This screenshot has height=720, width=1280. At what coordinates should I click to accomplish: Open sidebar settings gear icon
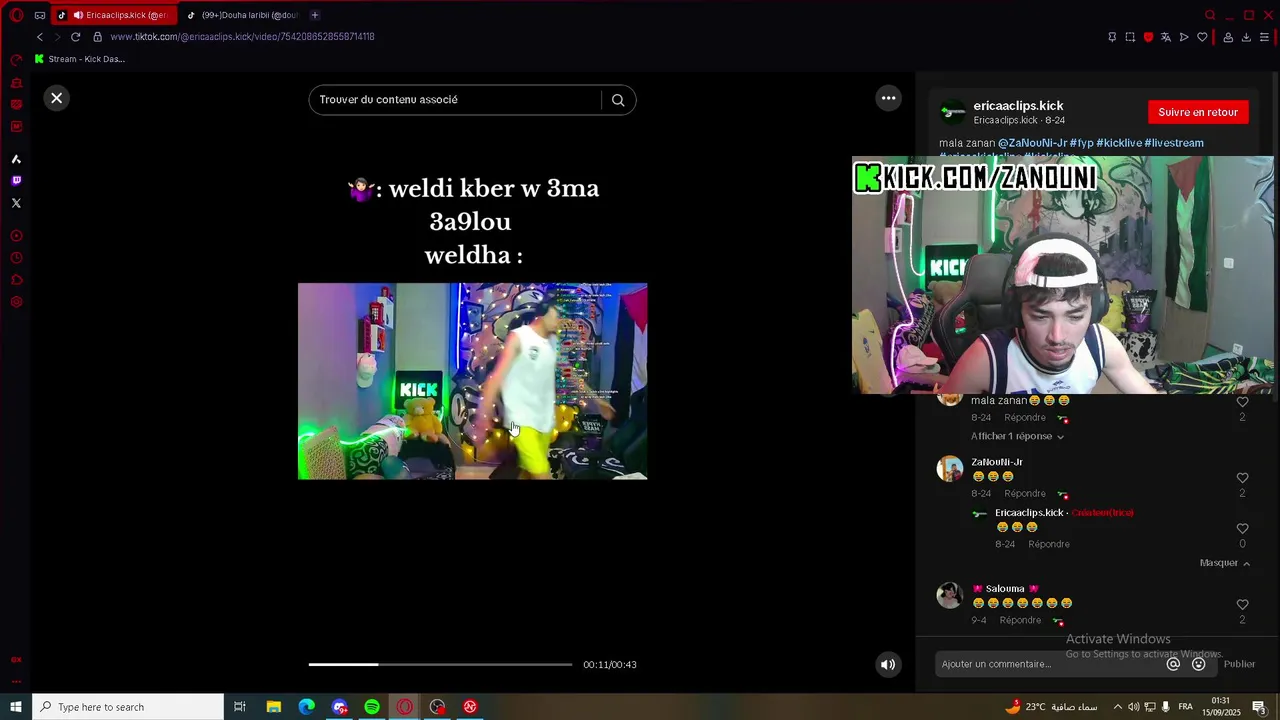tap(16, 302)
